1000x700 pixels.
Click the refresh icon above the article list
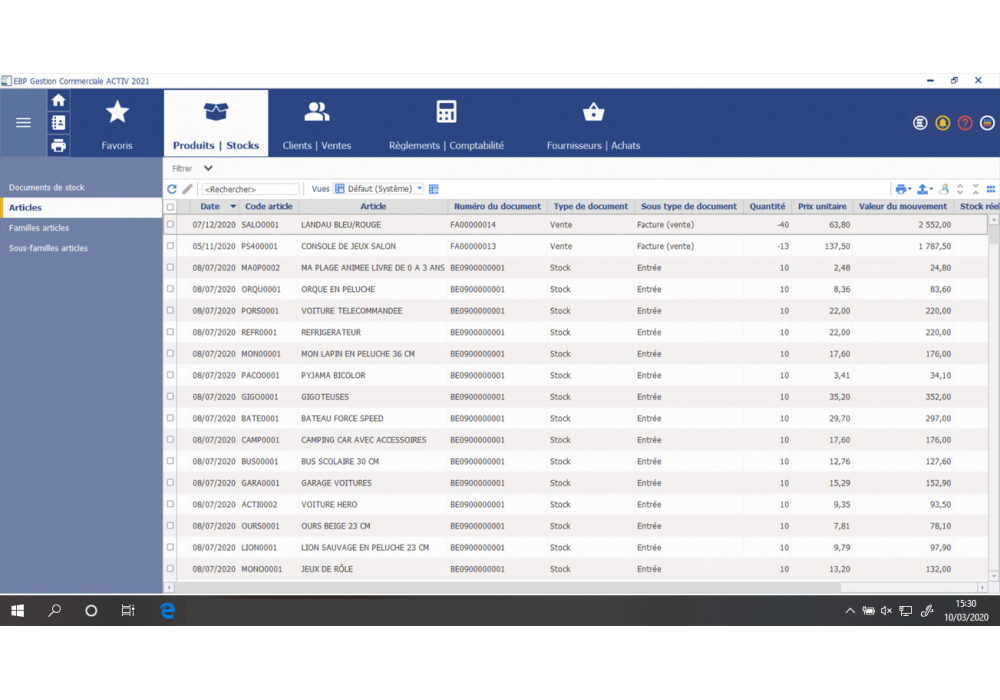(171, 188)
